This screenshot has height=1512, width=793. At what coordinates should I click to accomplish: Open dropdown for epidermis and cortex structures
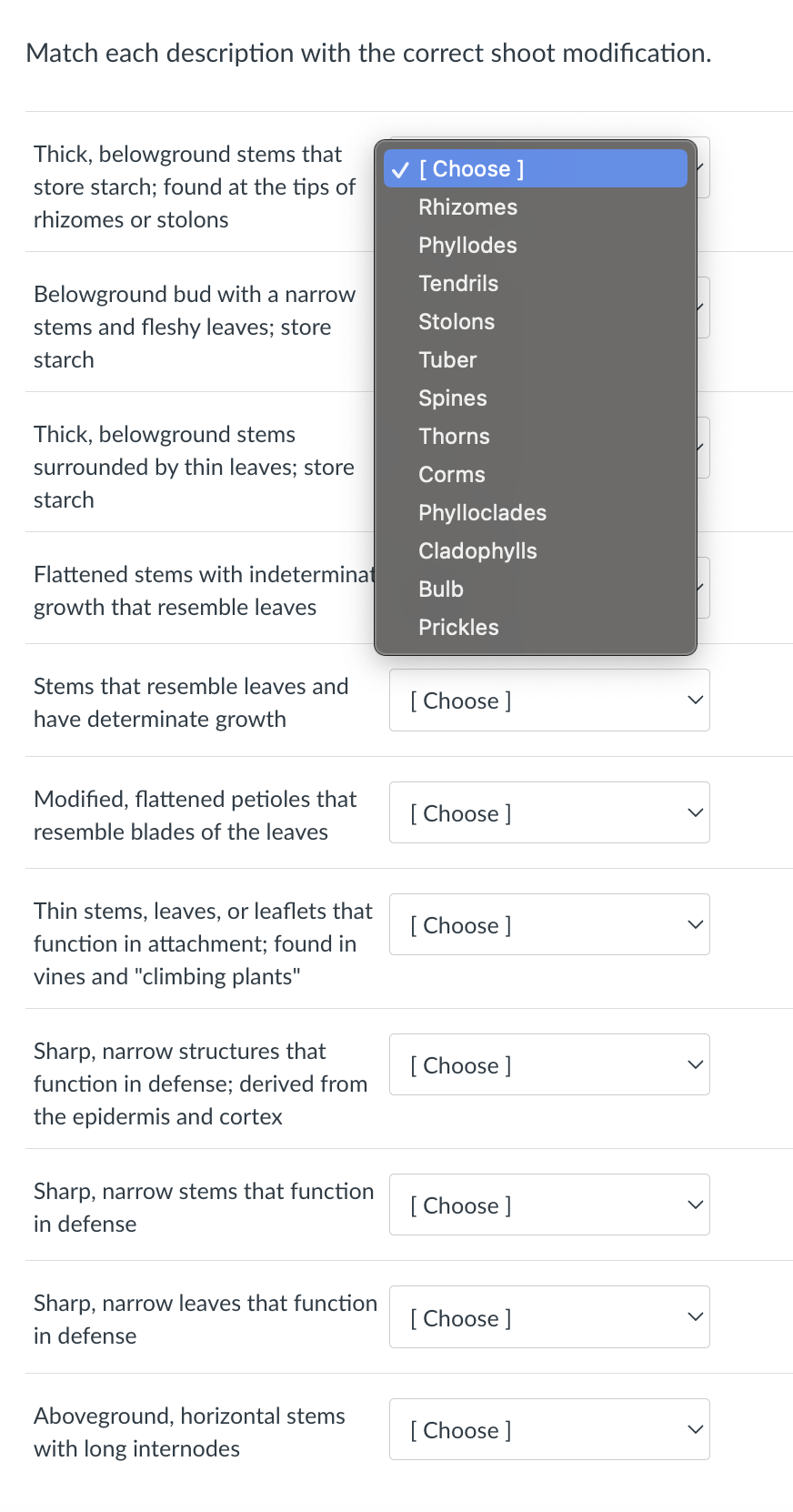[x=549, y=1064]
